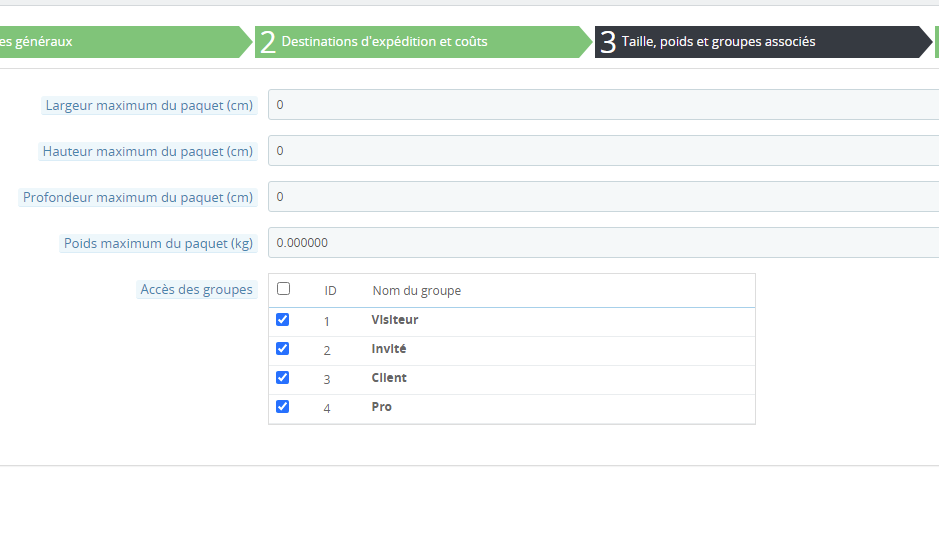
Task: Return to the first step généraux tab
Action: point(120,42)
